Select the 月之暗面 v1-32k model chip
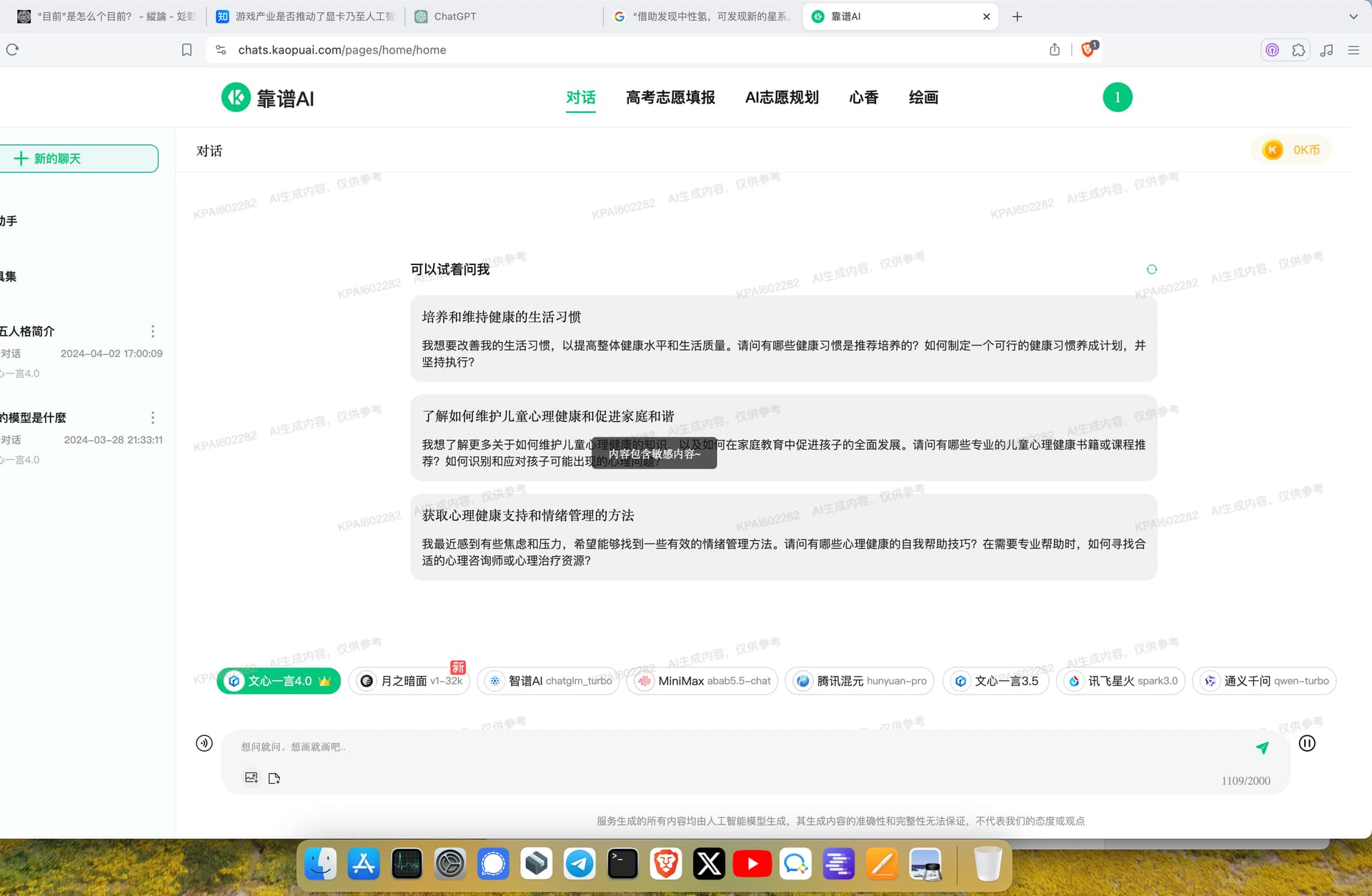Screen dimensions: 1372x896 (x=409, y=681)
